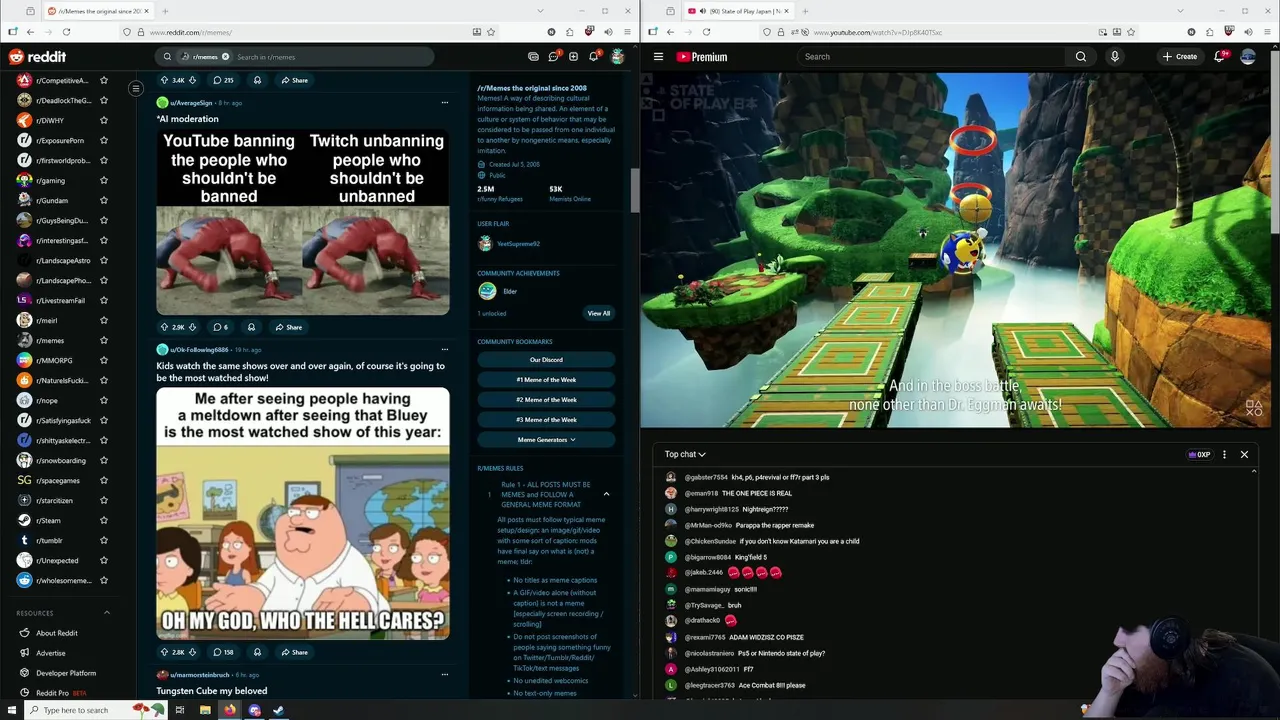
Task: Expand the Top chat dropdown
Action: 685,454
